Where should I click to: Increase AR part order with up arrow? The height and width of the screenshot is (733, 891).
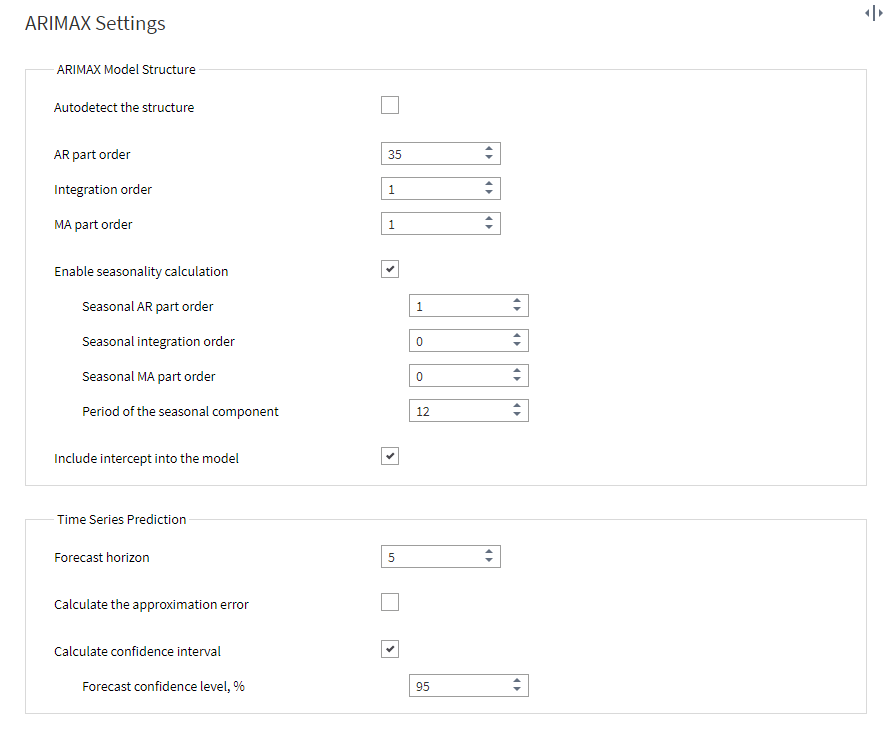pos(489,149)
